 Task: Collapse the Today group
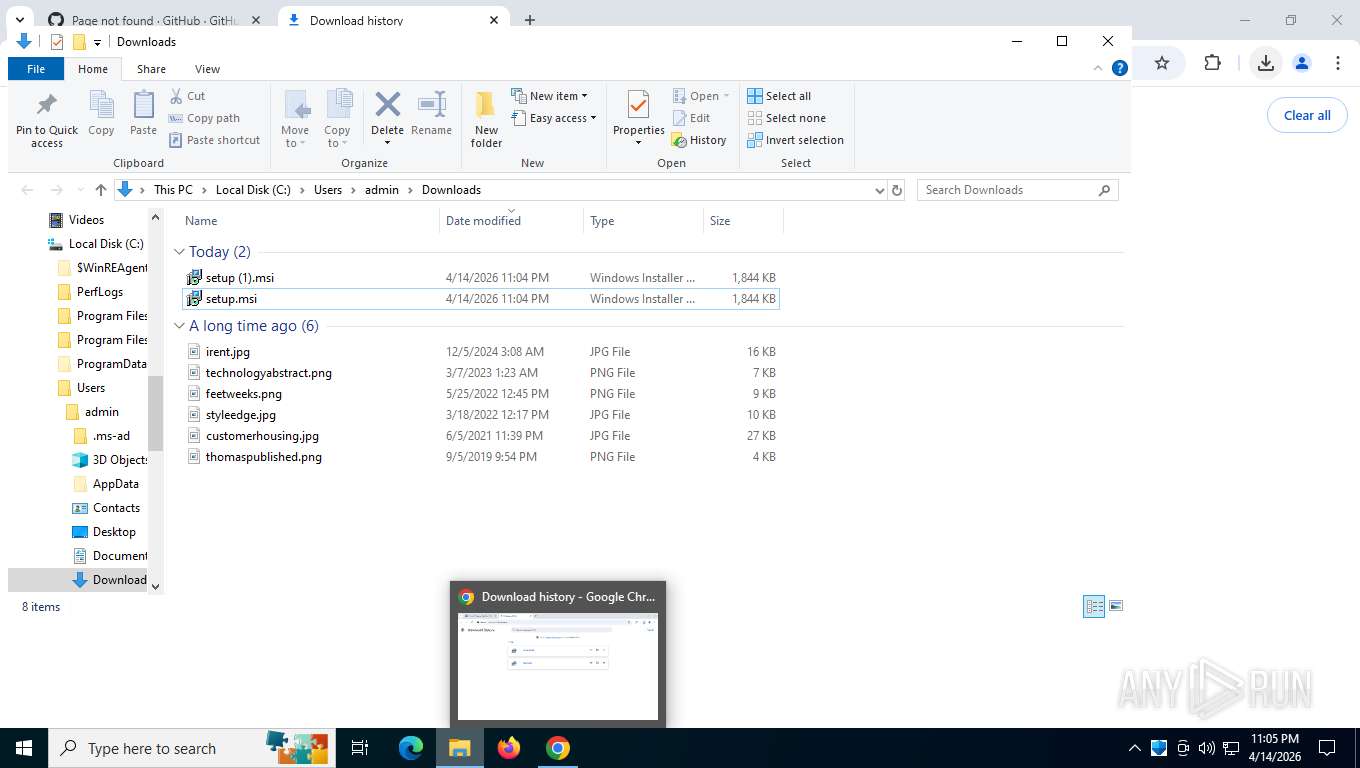pyautogui.click(x=180, y=252)
